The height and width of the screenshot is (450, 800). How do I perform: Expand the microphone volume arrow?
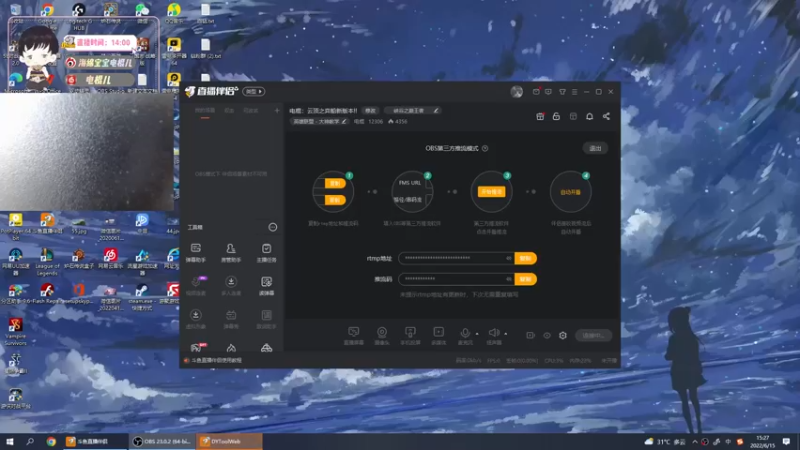[477, 334]
